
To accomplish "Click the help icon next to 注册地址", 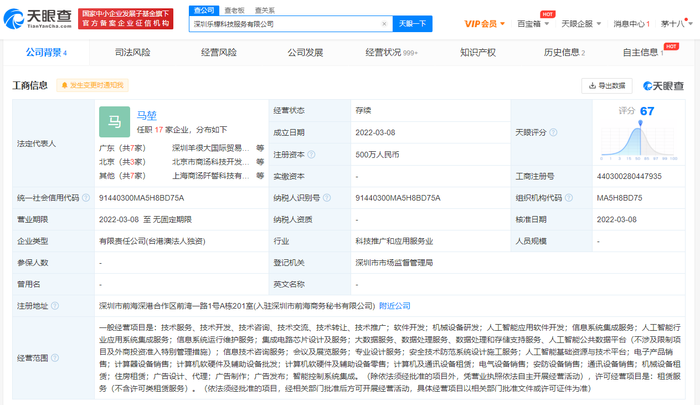I will pos(55,306).
